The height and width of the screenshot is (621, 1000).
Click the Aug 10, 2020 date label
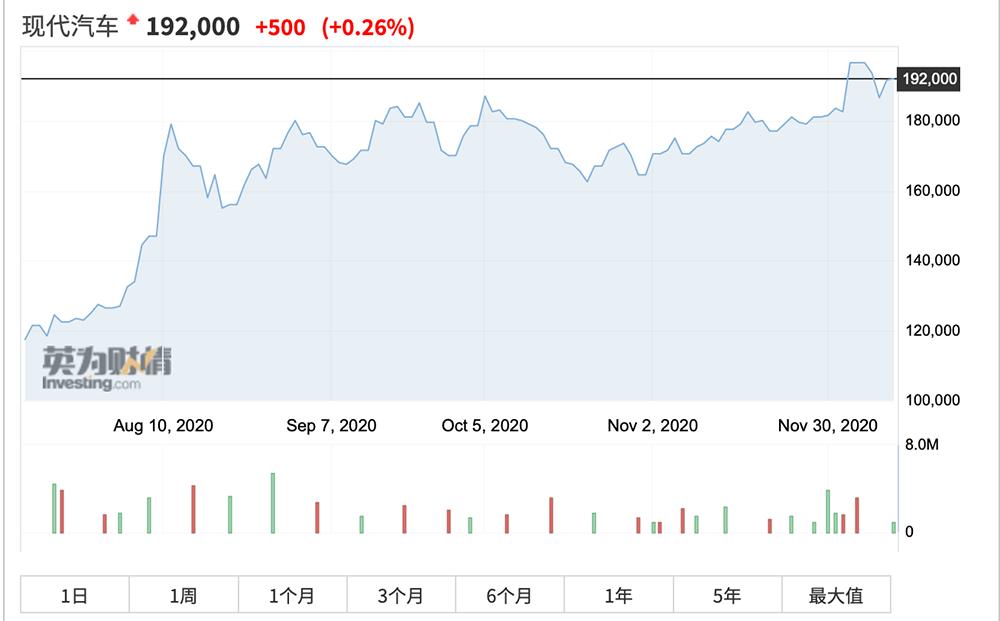point(163,426)
